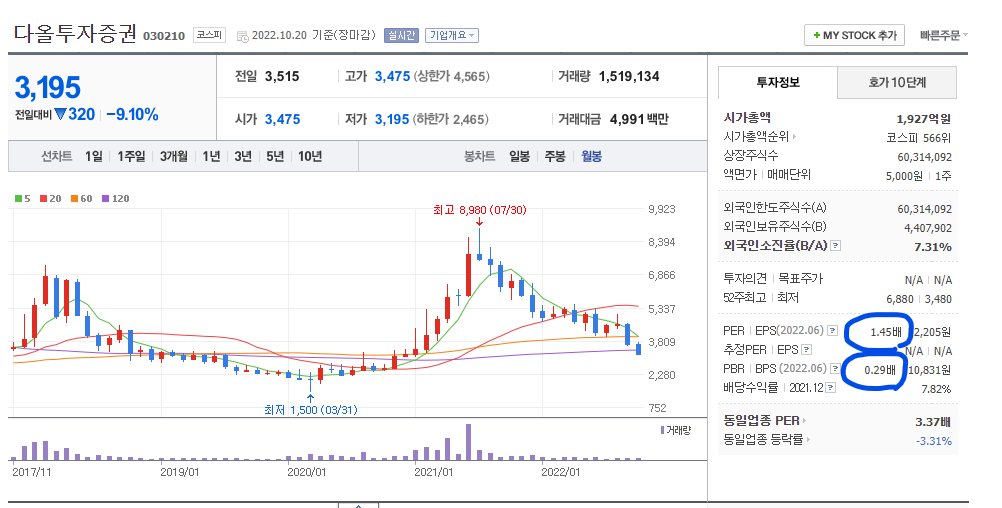Click the help icon next to 외국인소진율(B/A)
The image size is (1002, 508).
point(835,245)
